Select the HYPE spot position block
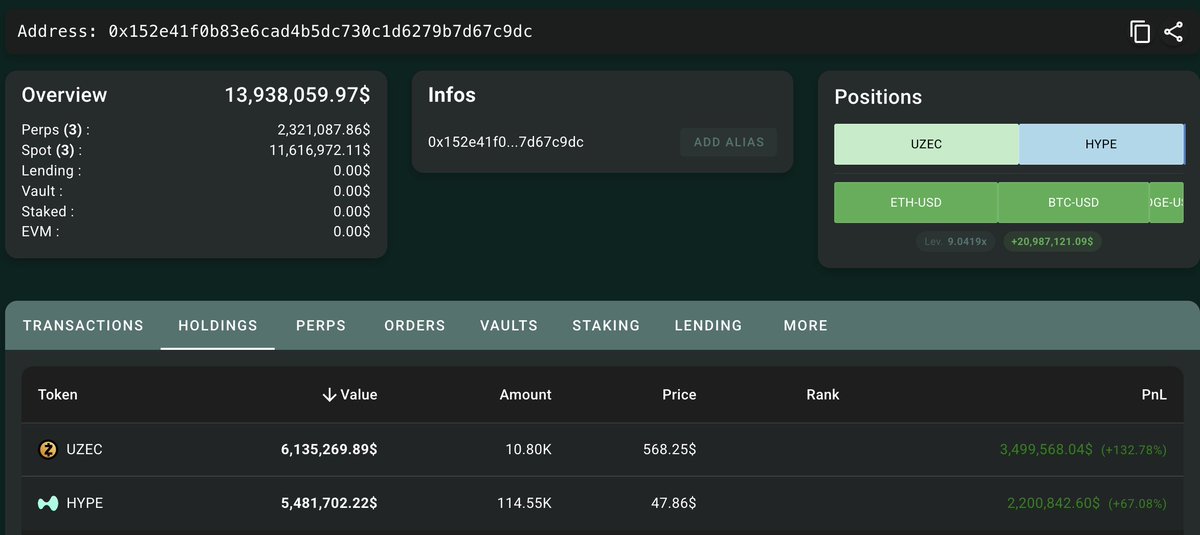This screenshot has width=1200, height=535. [1101, 144]
